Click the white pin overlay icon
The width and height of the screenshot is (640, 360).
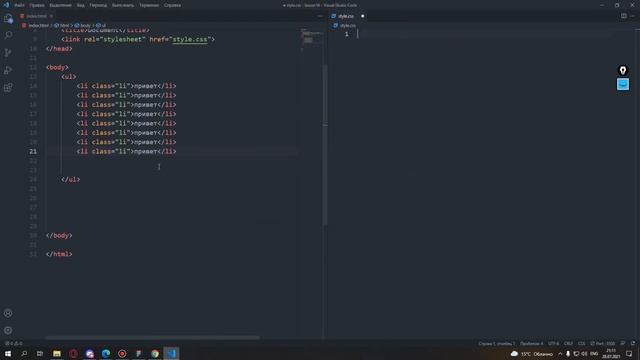pos(623,70)
